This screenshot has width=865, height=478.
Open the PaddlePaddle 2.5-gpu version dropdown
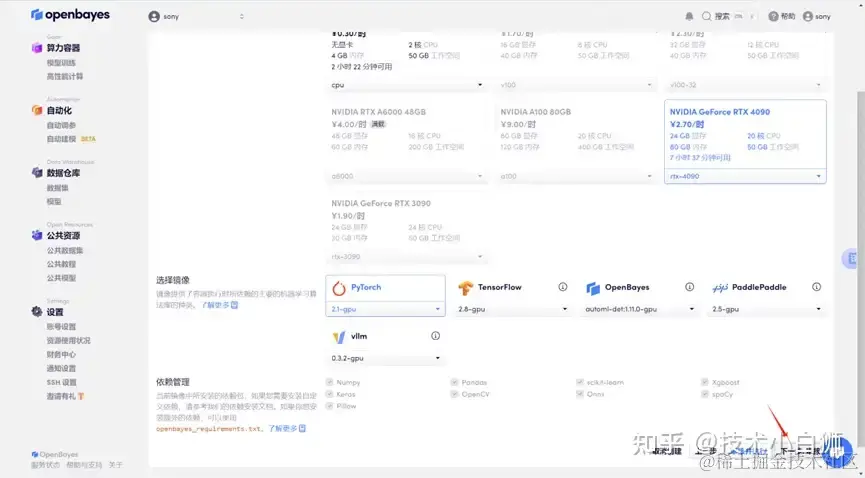(767, 309)
